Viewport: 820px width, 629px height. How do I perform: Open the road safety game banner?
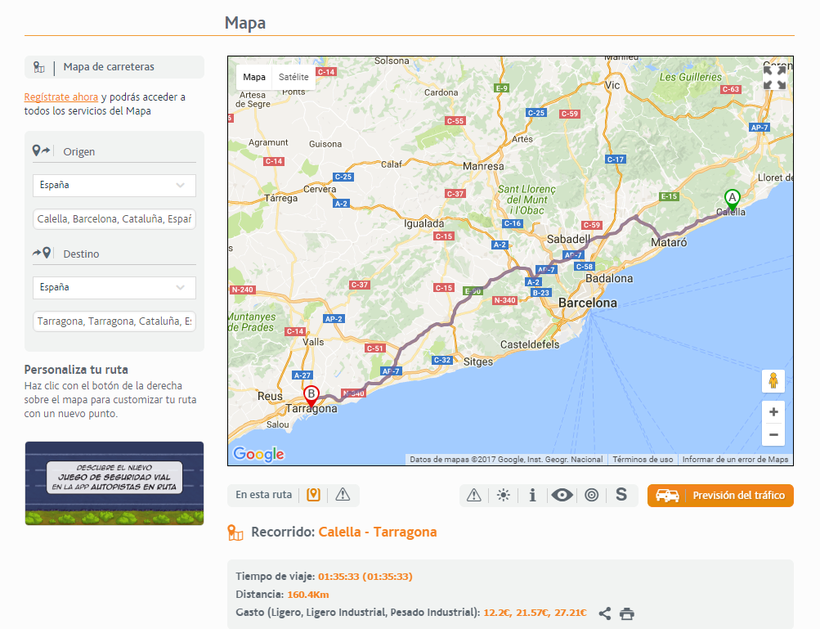point(114,483)
